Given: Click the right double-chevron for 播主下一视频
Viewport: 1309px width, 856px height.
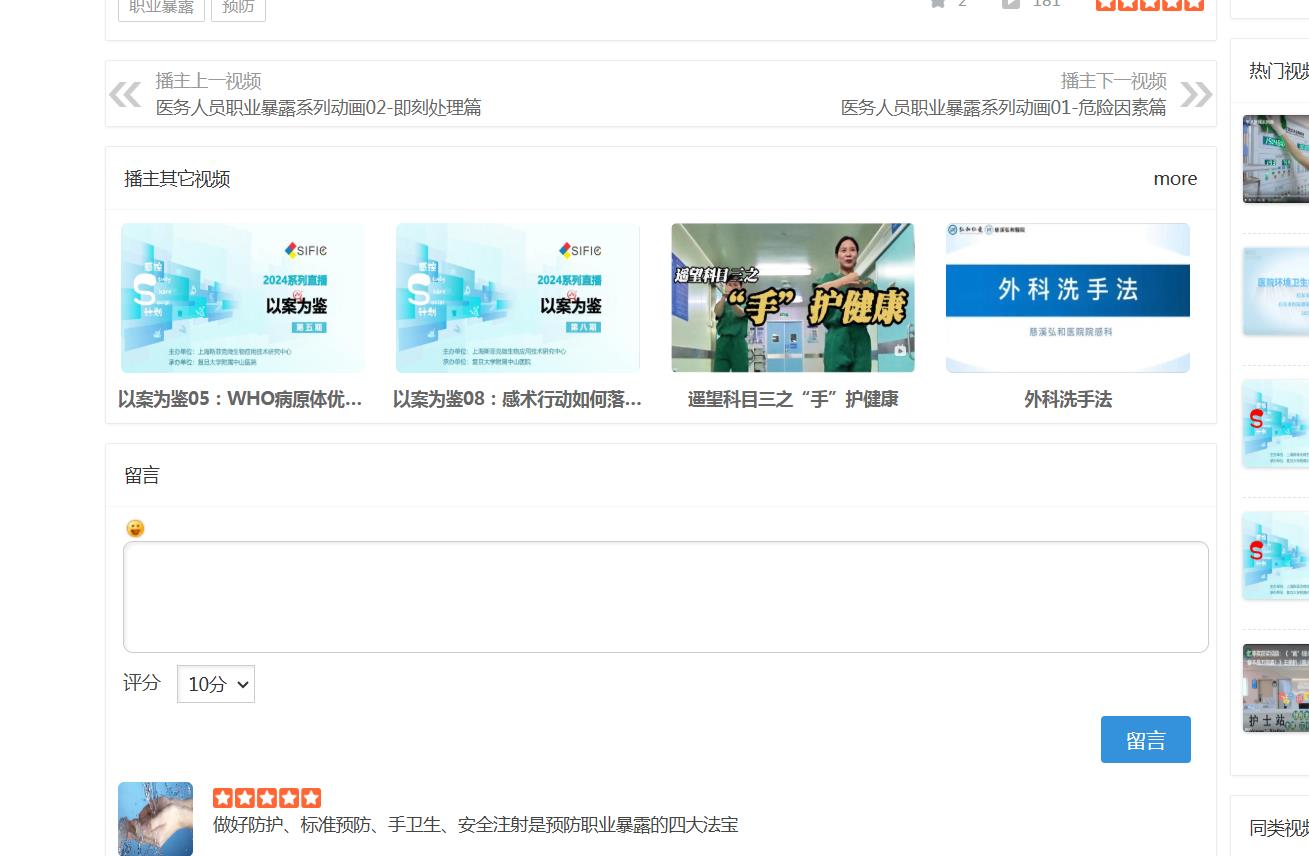Looking at the screenshot, I should 1194,93.
